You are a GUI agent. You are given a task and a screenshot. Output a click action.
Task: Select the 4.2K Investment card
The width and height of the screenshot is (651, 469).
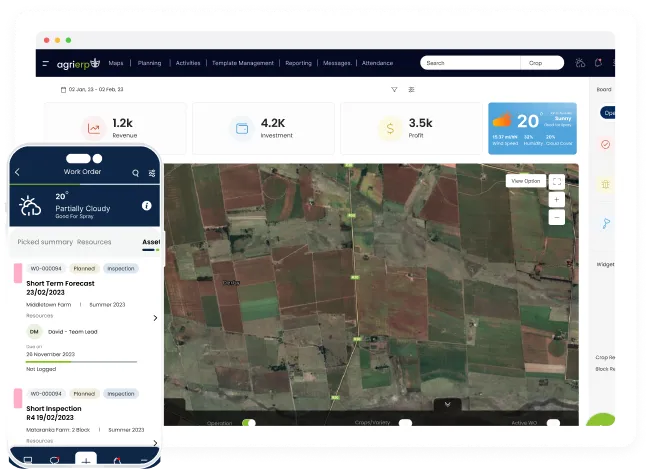point(263,128)
